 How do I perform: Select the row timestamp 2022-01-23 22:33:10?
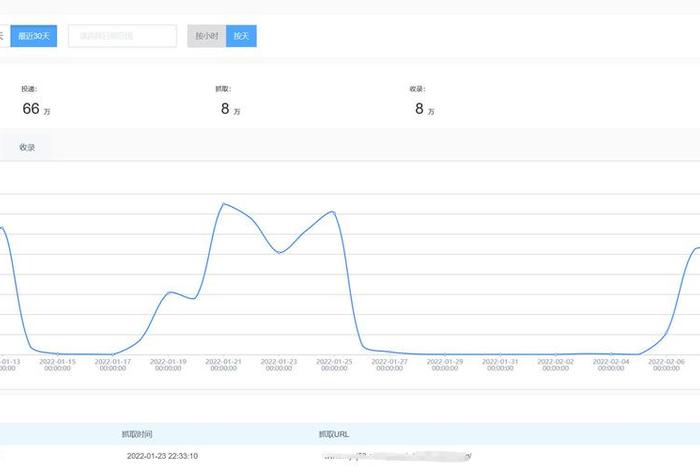pos(162,456)
